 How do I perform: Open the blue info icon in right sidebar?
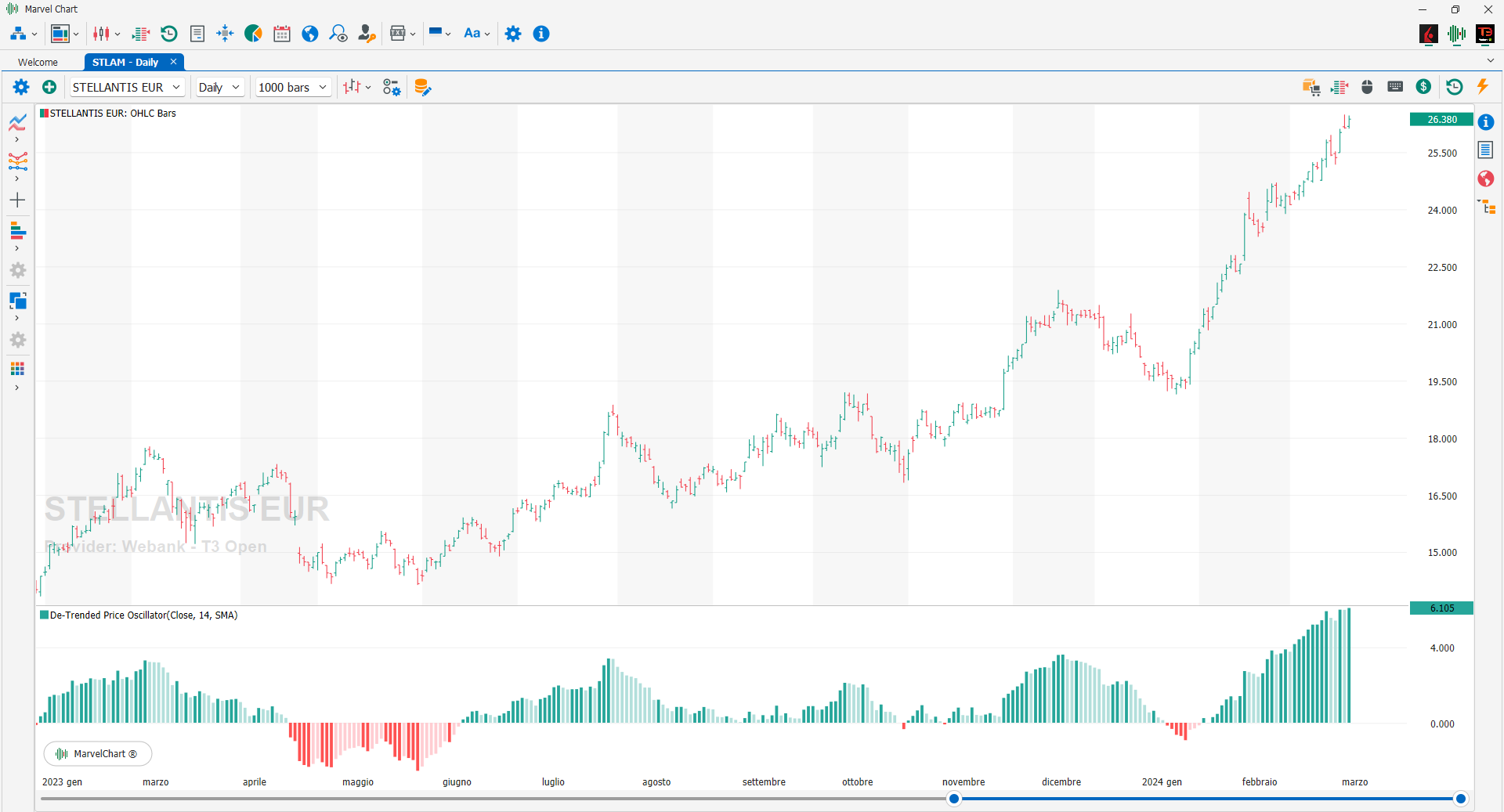pyautogui.click(x=1486, y=122)
